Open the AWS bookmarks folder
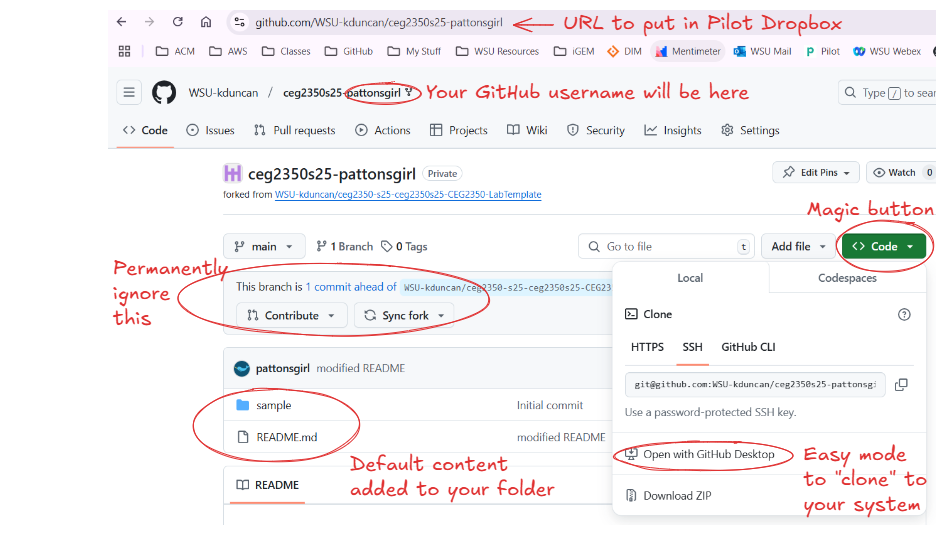 228,51
